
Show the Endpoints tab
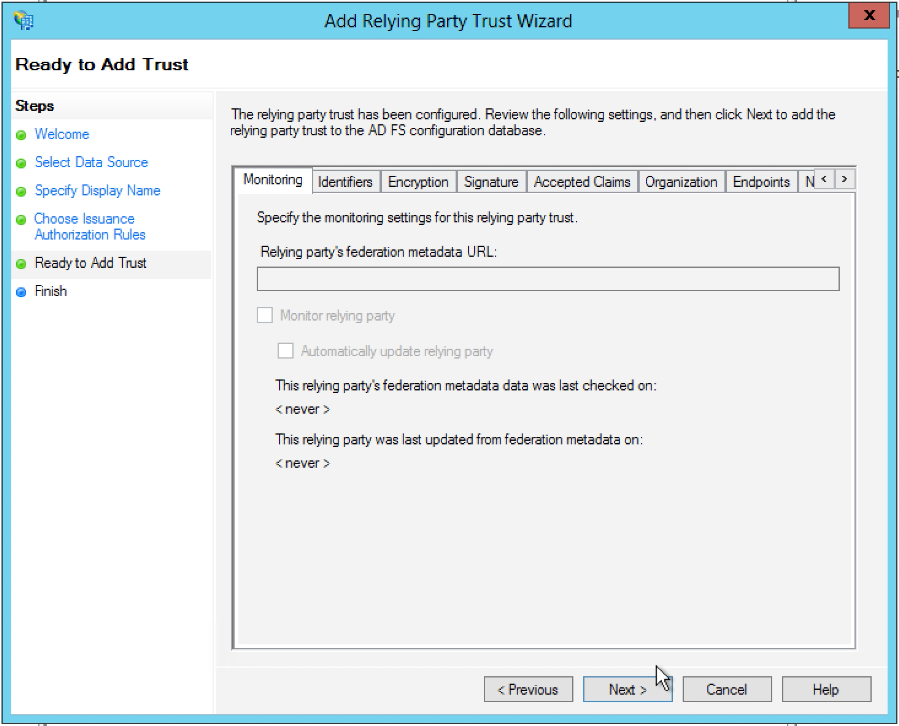coord(761,182)
